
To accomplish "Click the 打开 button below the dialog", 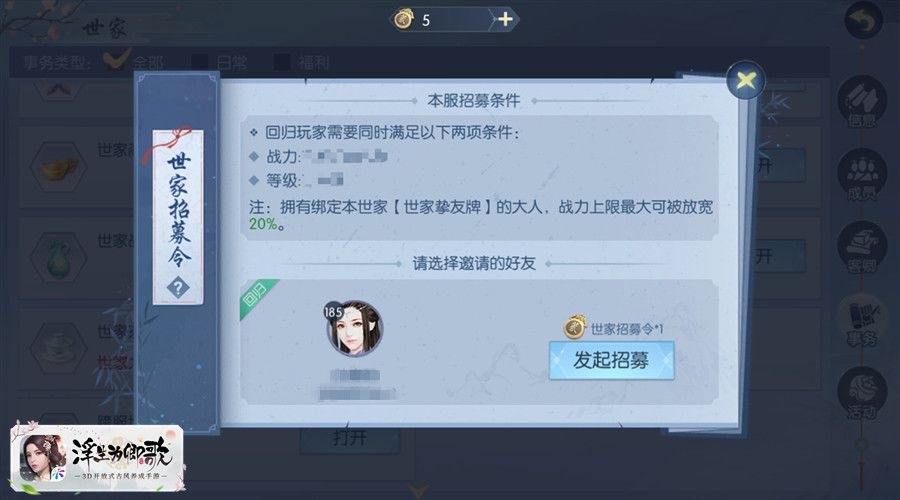I will 350,439.
